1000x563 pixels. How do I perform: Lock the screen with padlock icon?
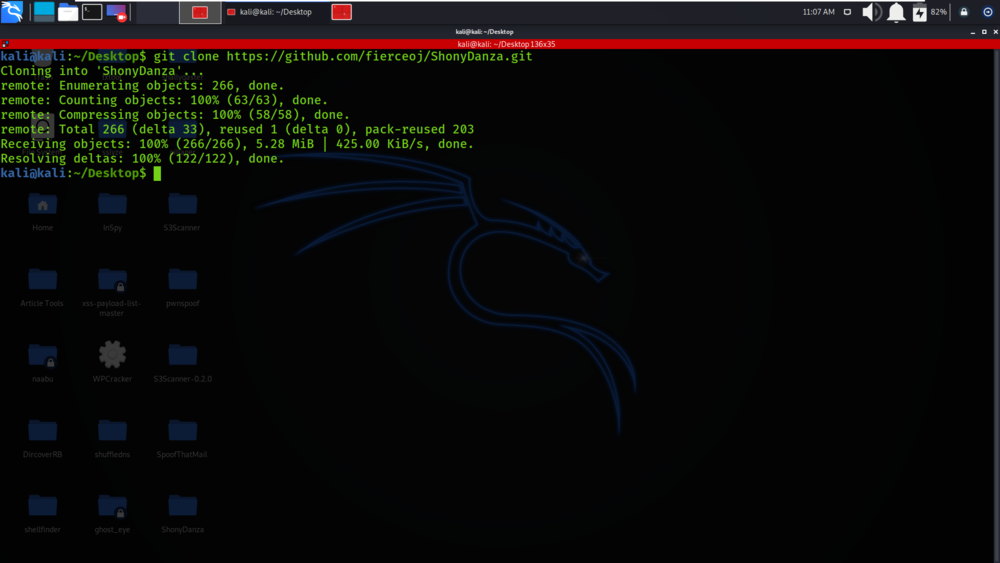(x=964, y=12)
